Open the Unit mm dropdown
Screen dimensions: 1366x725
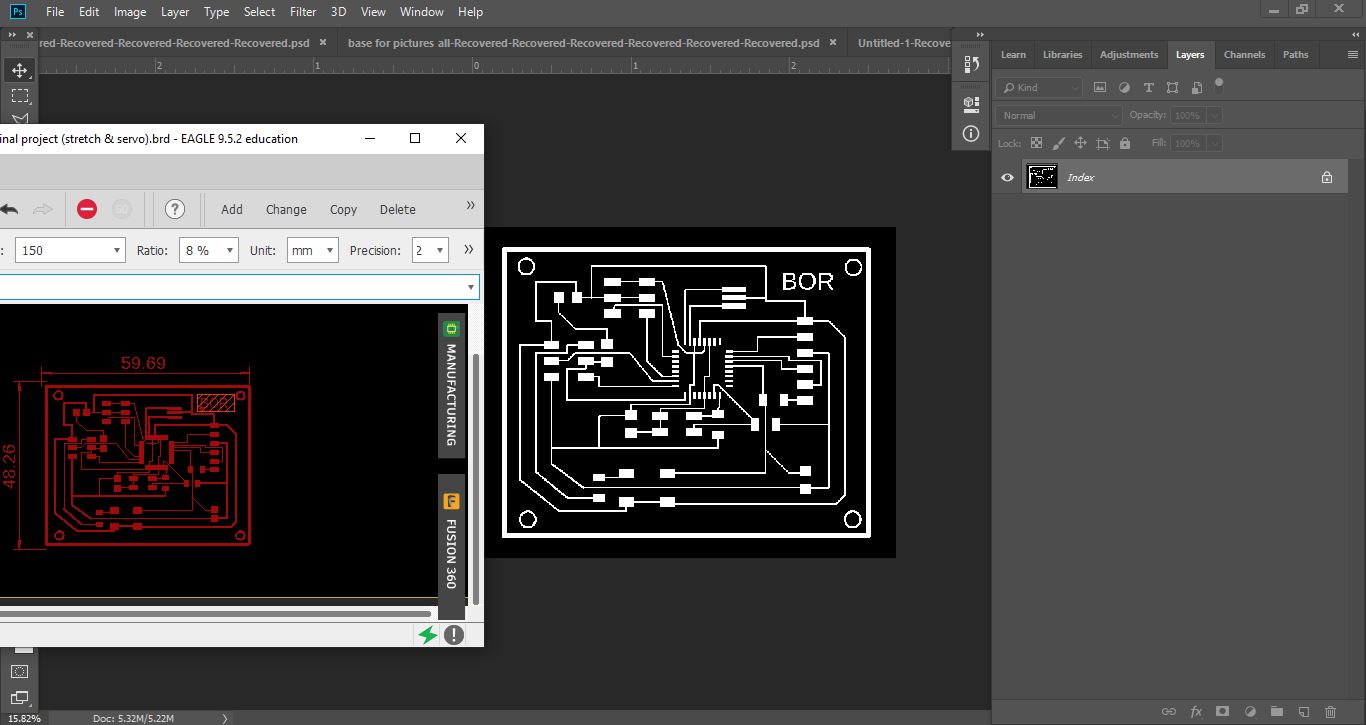pos(312,250)
